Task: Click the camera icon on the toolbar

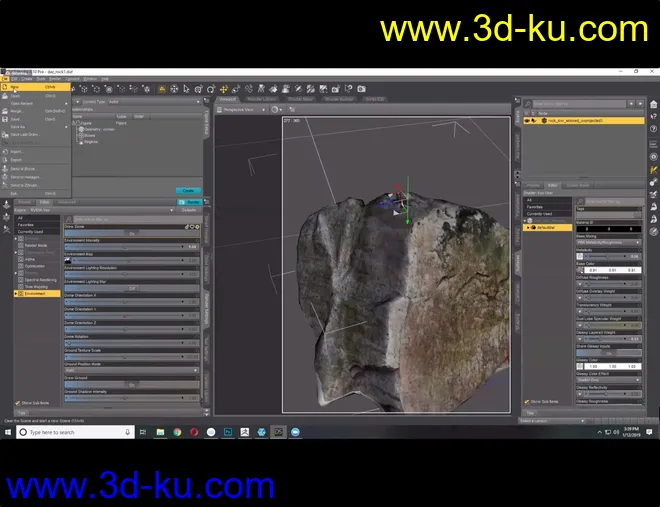Action: [362, 89]
